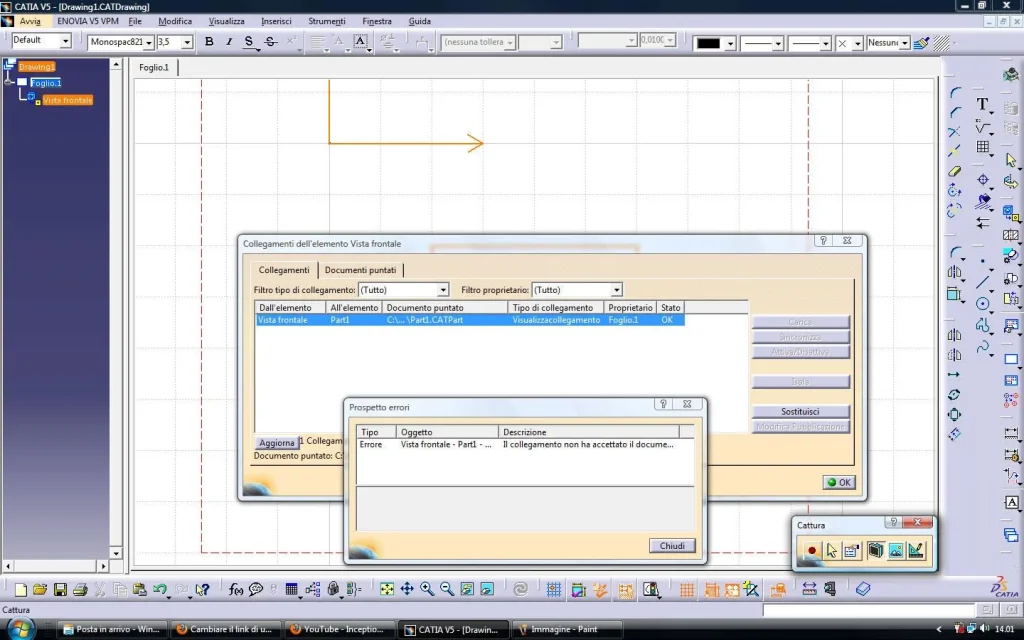Open the point symbol X dropdown
The height and width of the screenshot is (640, 1024).
click(858, 44)
